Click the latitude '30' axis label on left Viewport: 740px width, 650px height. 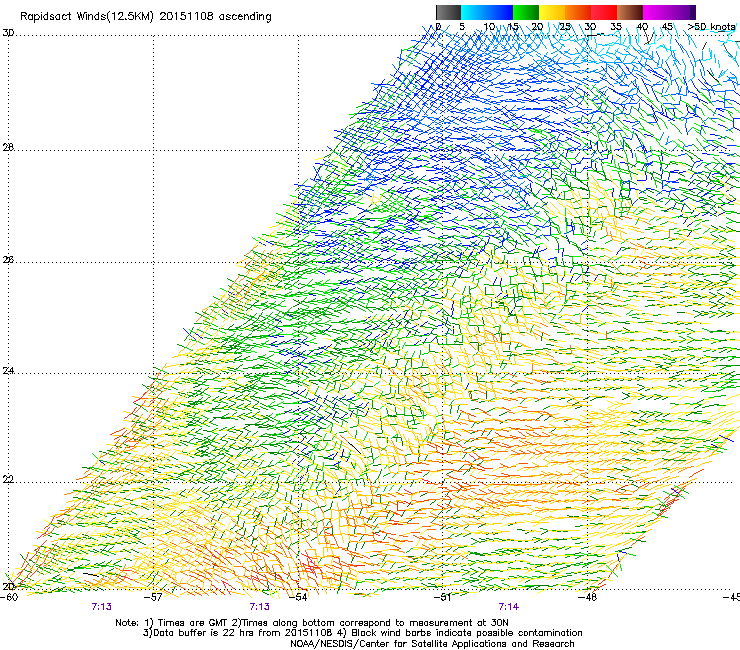[x=8, y=33]
